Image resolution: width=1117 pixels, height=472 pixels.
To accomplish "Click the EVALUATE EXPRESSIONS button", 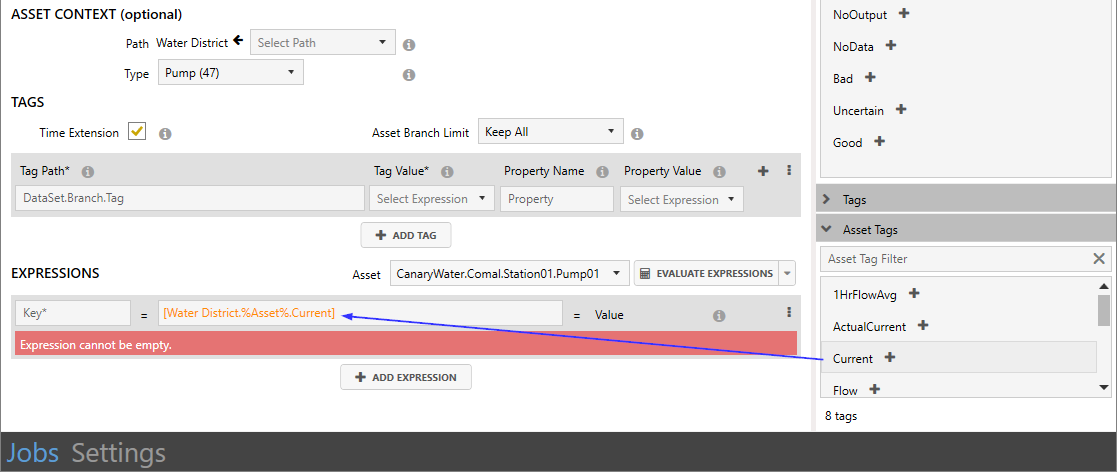I will click(705, 273).
